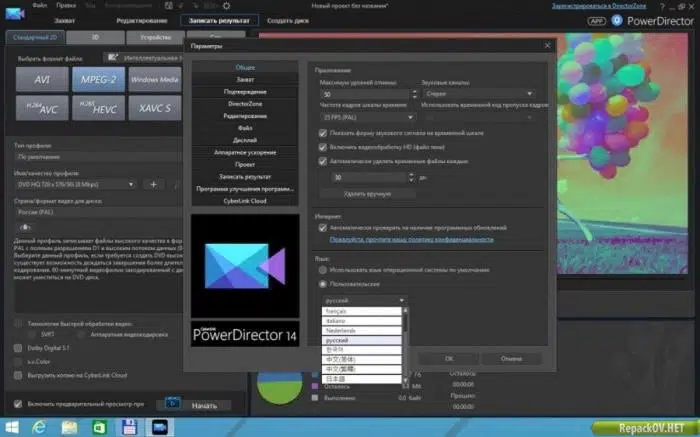This screenshot has height=437, width=700.
Task: Select the MPEG-2 format button
Action: pyautogui.click(x=98, y=79)
